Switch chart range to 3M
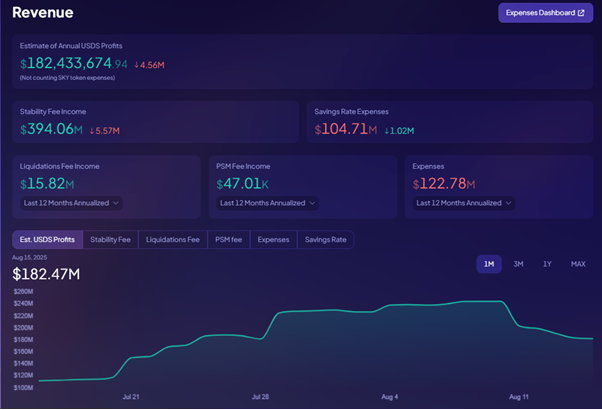Screen dimensions: 602x410 (x=518, y=264)
